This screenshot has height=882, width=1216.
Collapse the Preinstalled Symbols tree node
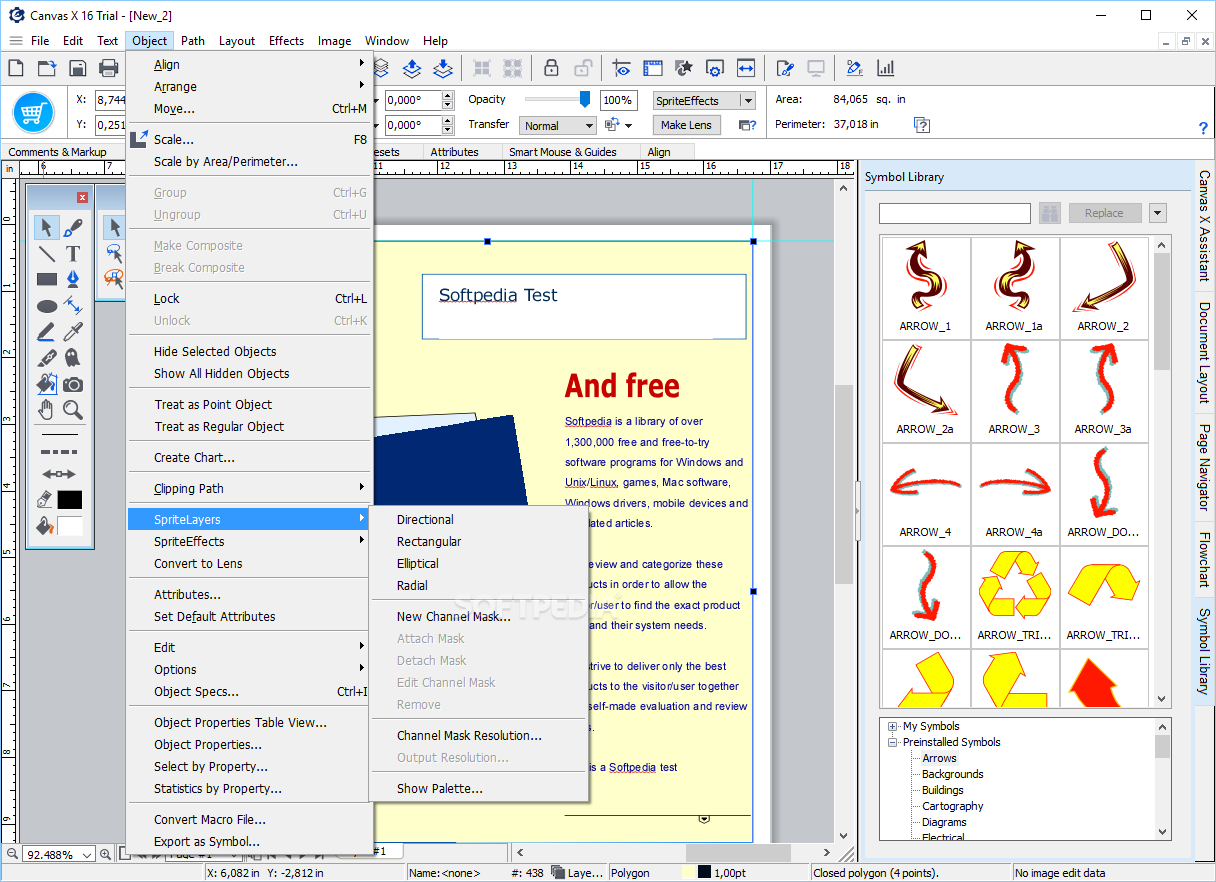(x=892, y=742)
